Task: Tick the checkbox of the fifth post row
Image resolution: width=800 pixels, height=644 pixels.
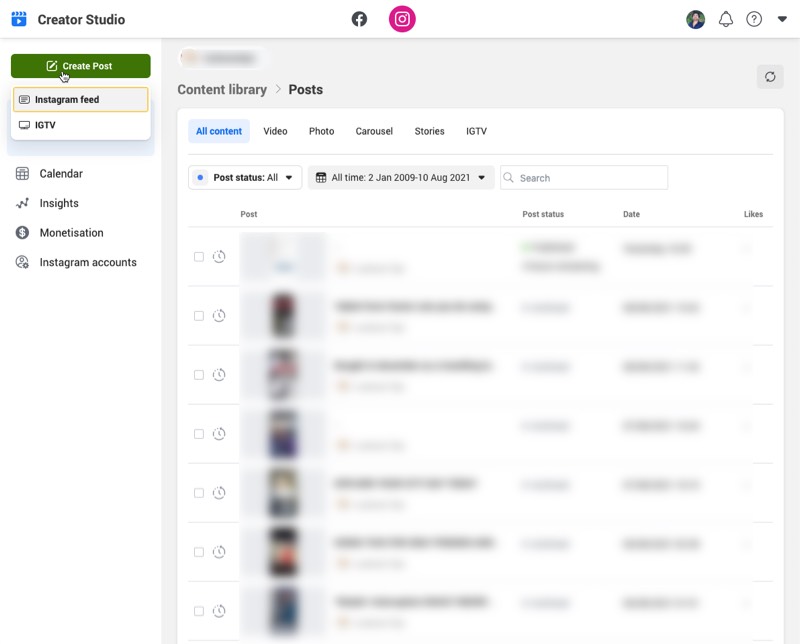Action: click(x=199, y=493)
